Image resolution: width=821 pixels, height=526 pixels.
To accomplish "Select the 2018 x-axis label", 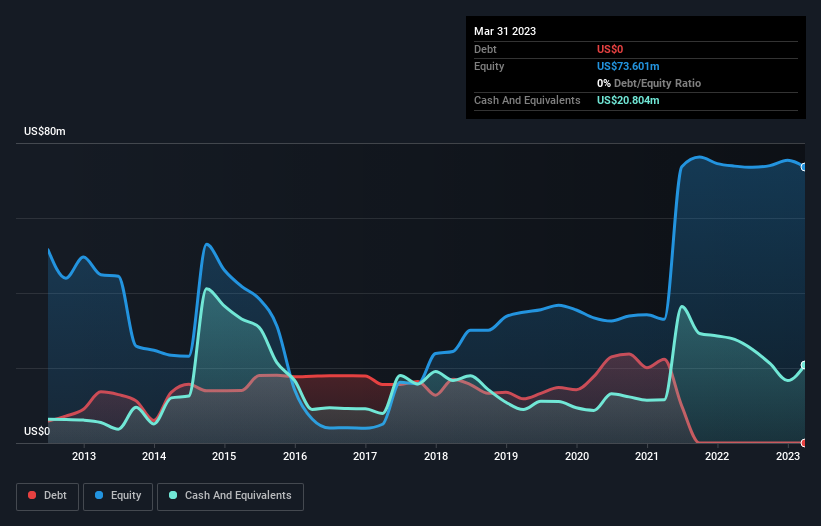I will click(436, 456).
